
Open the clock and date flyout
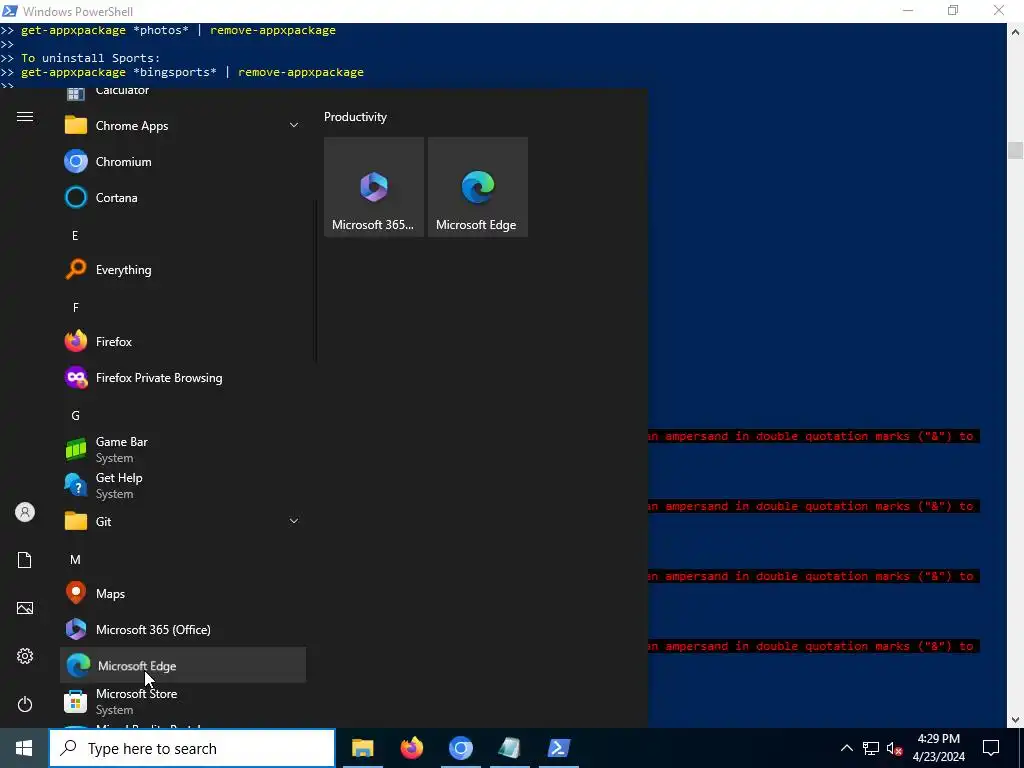click(x=938, y=748)
